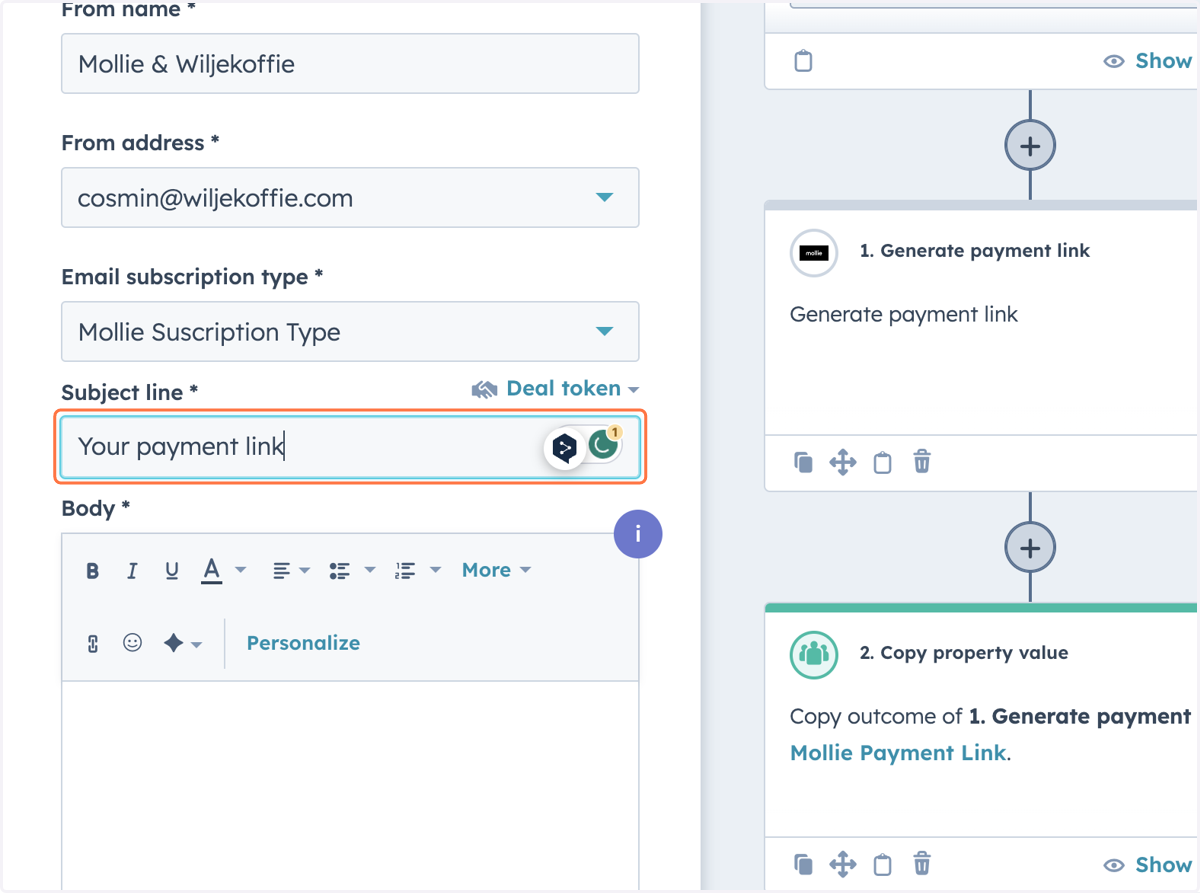This screenshot has height=893, width=1200.
Task: Click the Mollie logo on step 1
Action: pyautogui.click(x=814, y=253)
